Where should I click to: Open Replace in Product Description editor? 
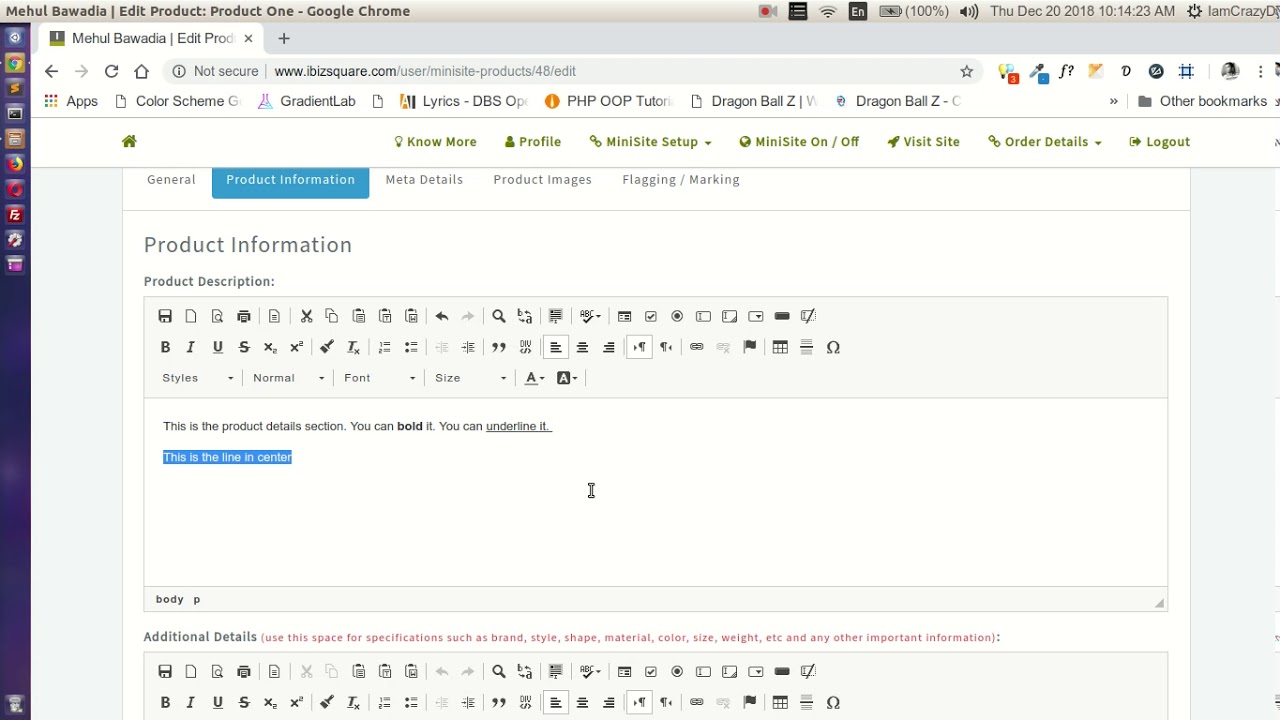[x=525, y=316]
